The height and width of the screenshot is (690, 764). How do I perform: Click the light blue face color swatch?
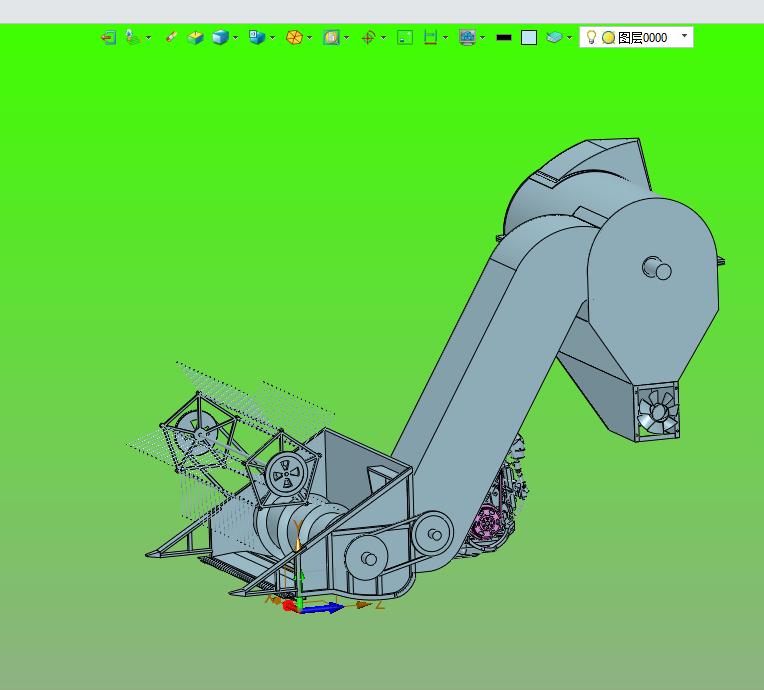[529, 38]
